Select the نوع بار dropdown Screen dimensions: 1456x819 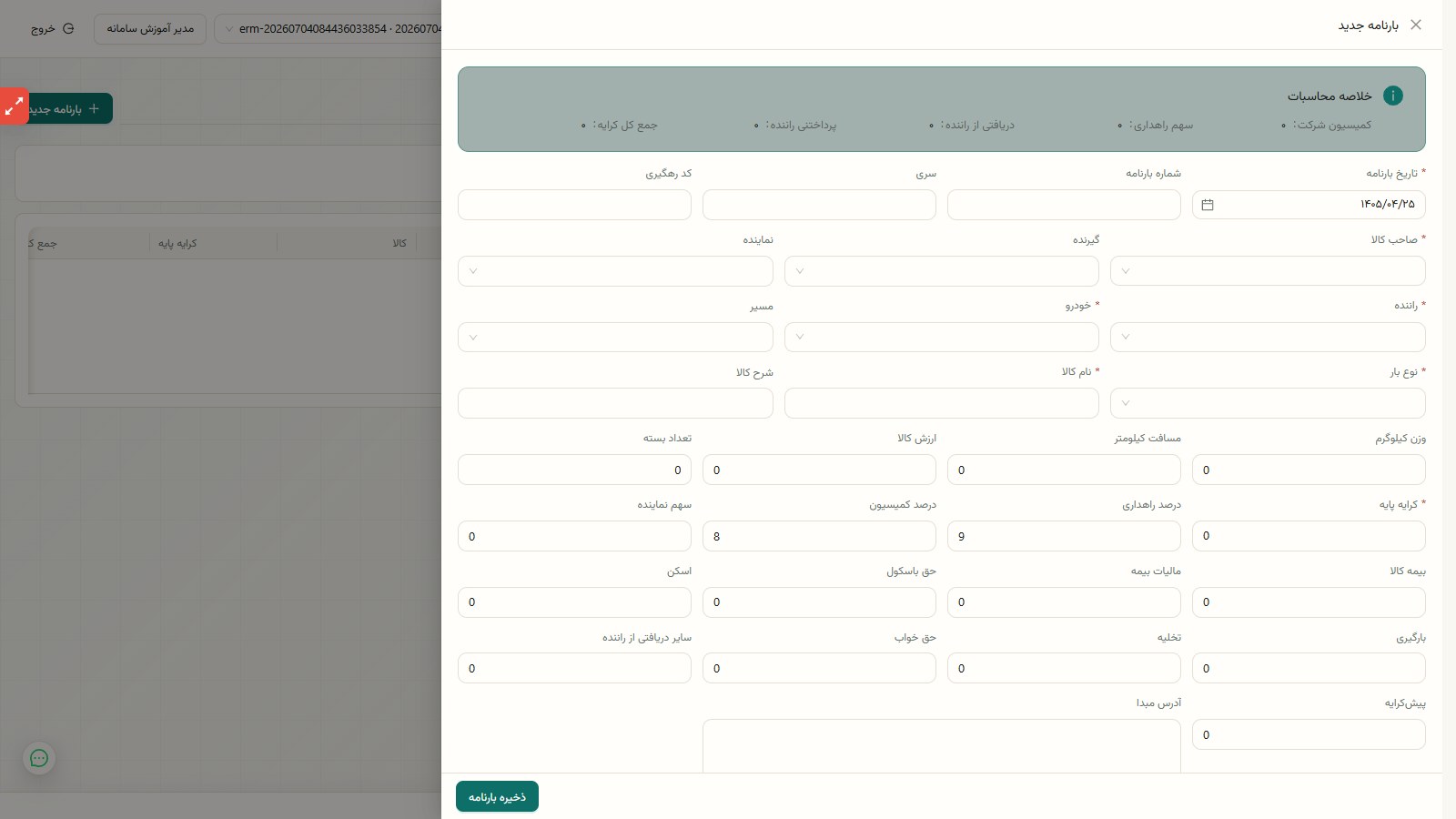[1268, 403]
